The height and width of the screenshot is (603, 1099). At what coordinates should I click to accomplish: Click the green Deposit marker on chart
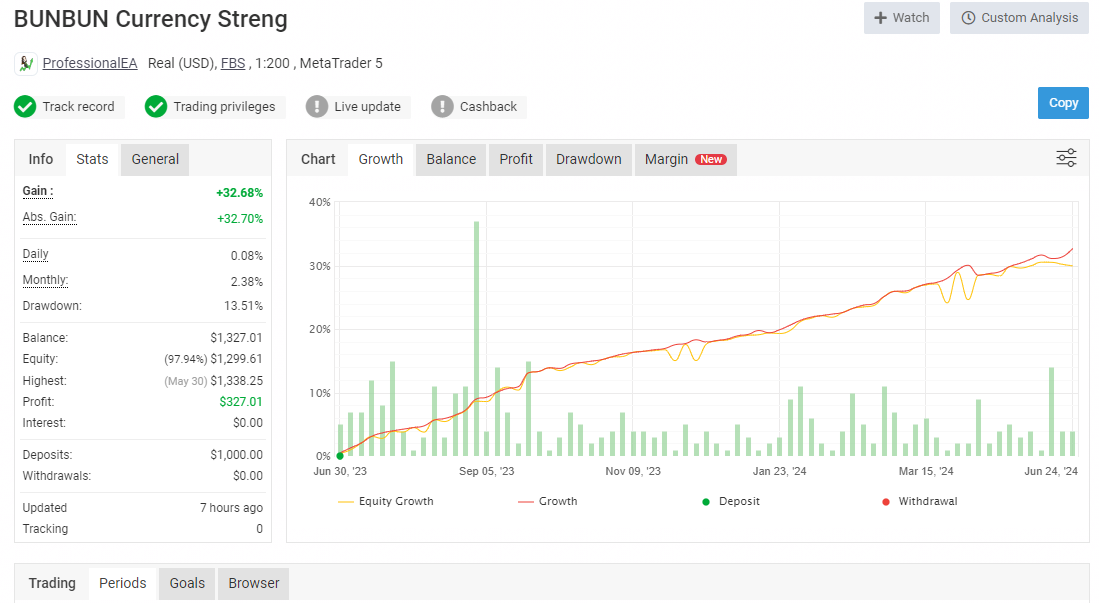(340, 456)
